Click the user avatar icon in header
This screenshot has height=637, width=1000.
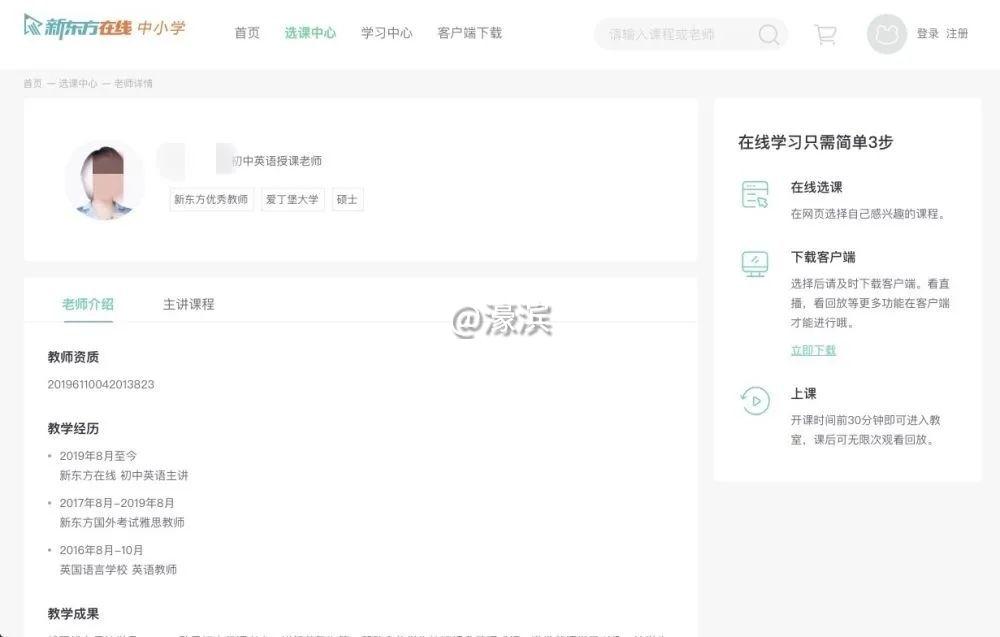tap(886, 34)
